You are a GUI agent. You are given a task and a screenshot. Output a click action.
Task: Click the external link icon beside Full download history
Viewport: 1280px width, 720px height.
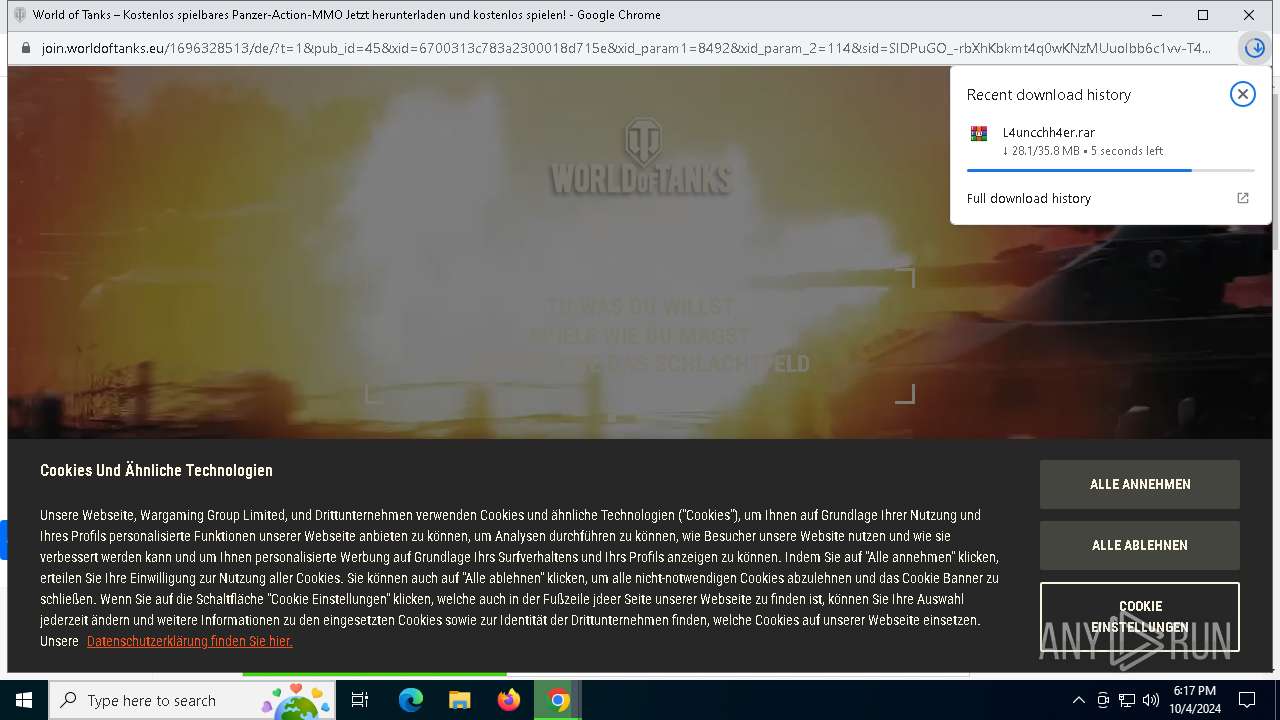point(1243,198)
